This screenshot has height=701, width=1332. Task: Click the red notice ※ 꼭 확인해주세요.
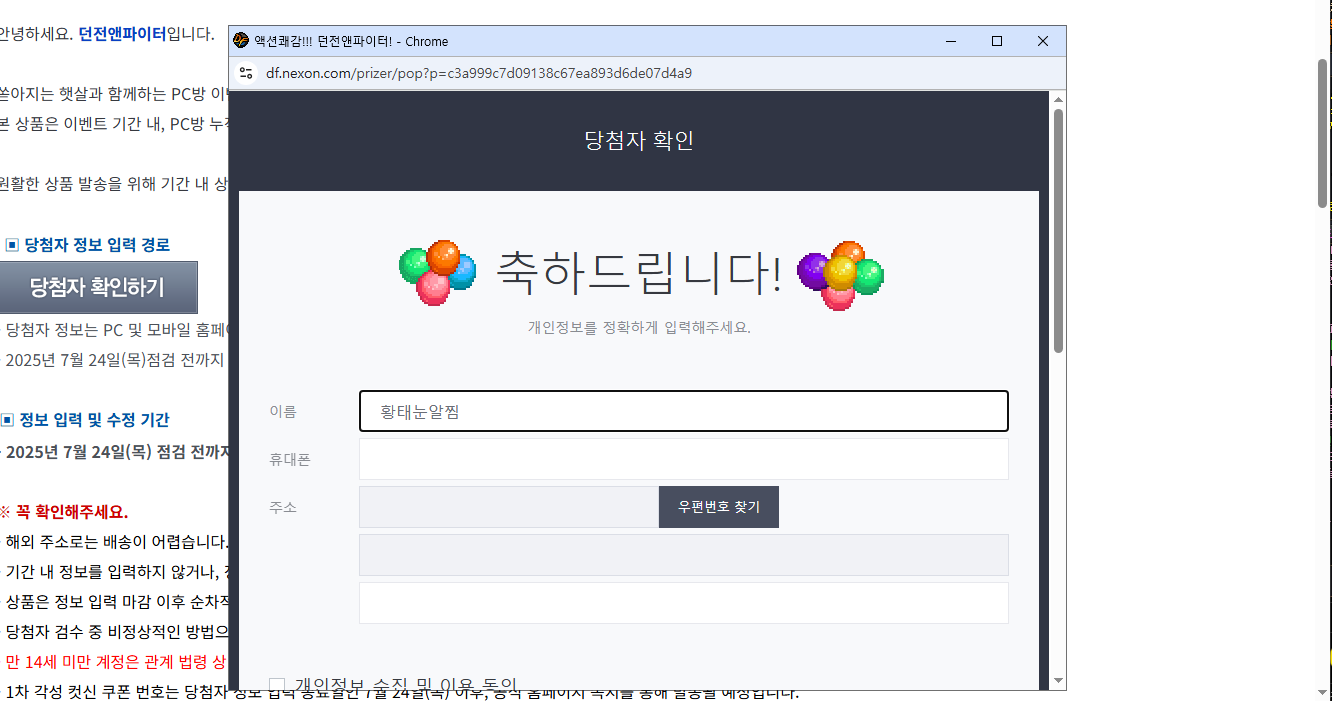65,512
